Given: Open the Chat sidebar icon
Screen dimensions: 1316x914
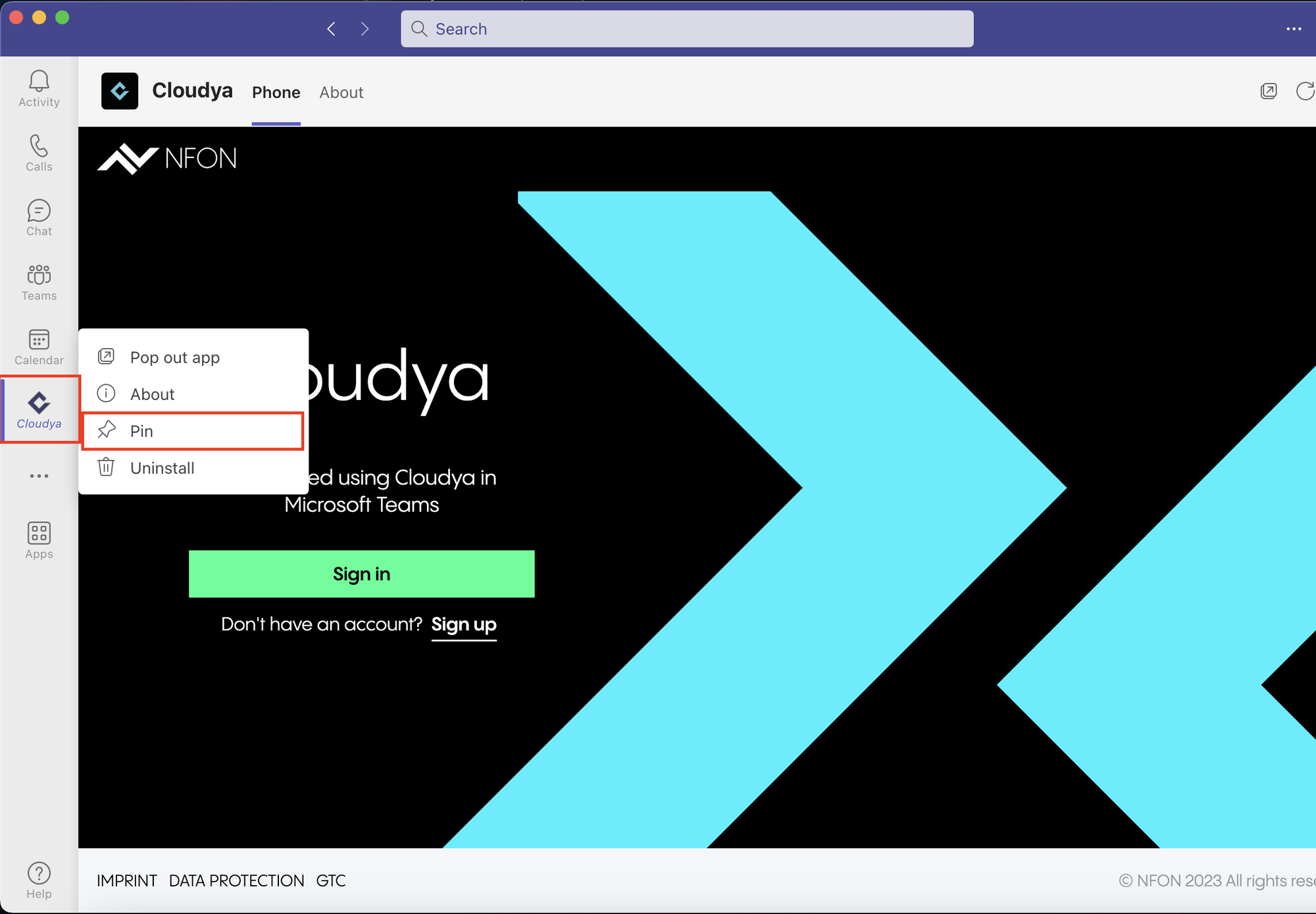Looking at the screenshot, I should pos(39,217).
